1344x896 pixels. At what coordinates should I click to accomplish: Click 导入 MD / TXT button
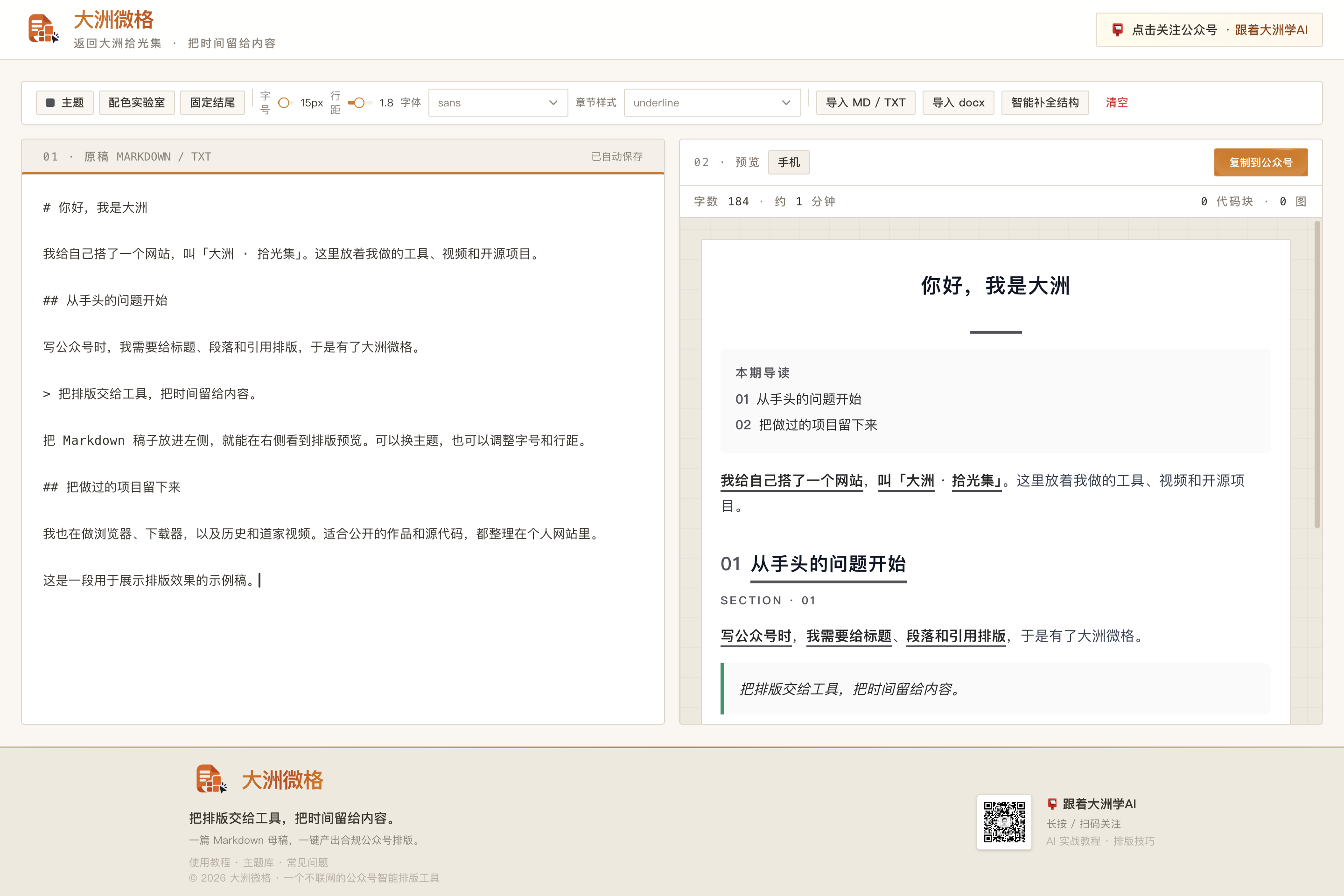click(865, 103)
